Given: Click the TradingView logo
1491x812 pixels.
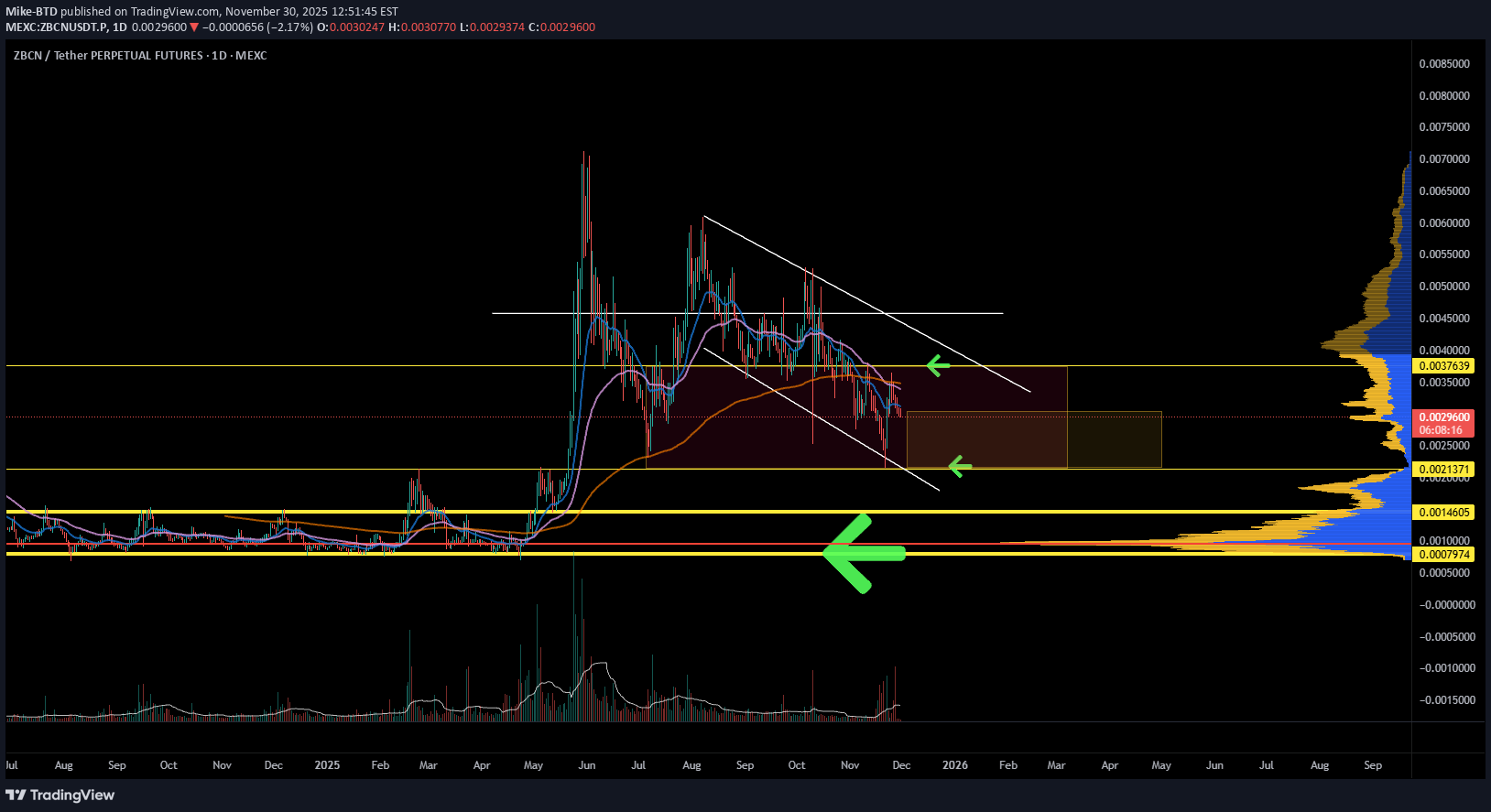Looking at the screenshot, I should pyautogui.click(x=60, y=795).
